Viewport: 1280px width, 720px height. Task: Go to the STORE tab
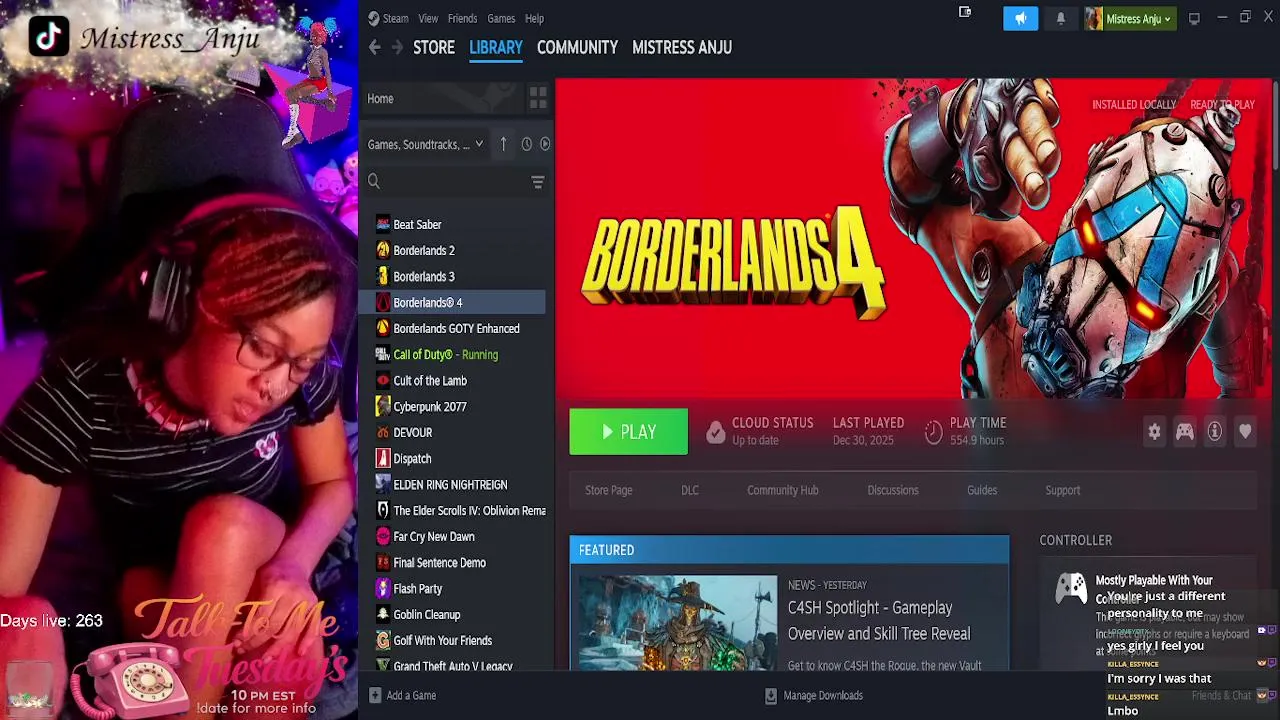(434, 47)
